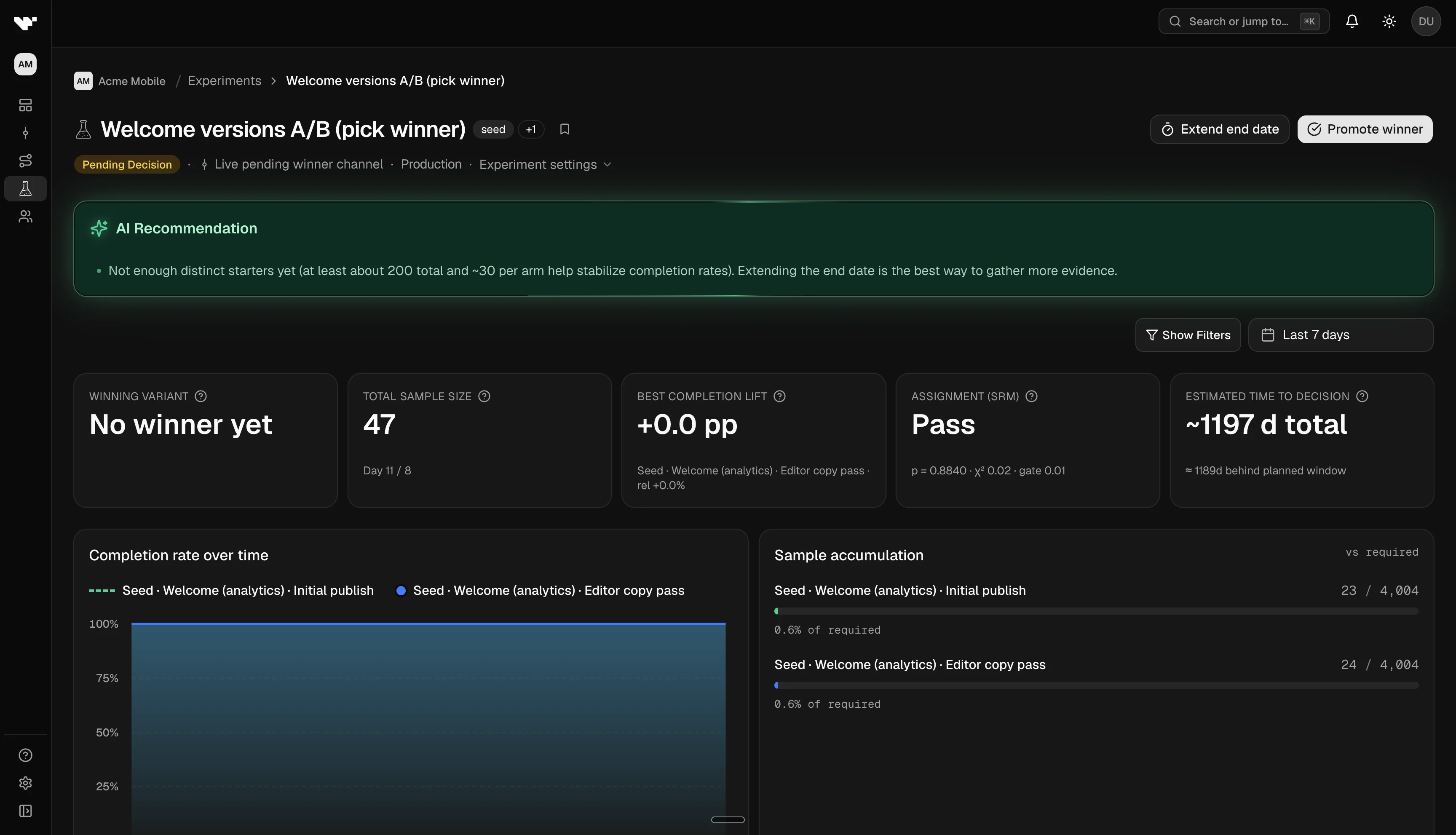The image size is (1456, 835).
Task: Click the current breadcrumb experiment title
Action: coord(395,81)
